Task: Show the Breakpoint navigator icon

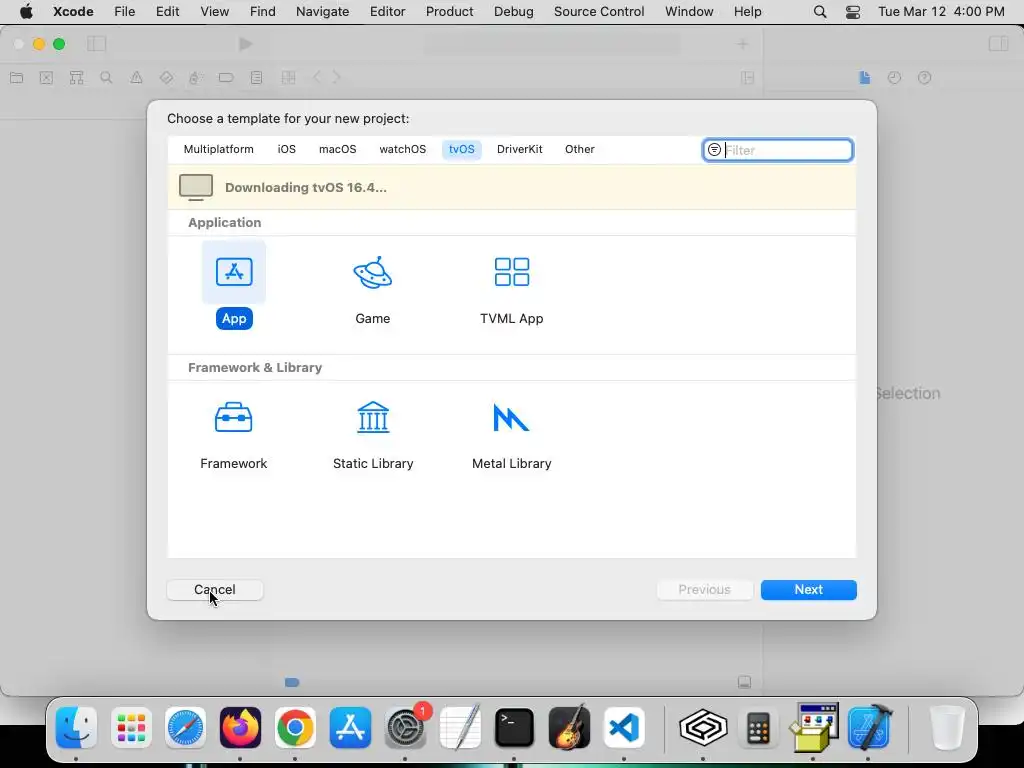Action: 226,78
